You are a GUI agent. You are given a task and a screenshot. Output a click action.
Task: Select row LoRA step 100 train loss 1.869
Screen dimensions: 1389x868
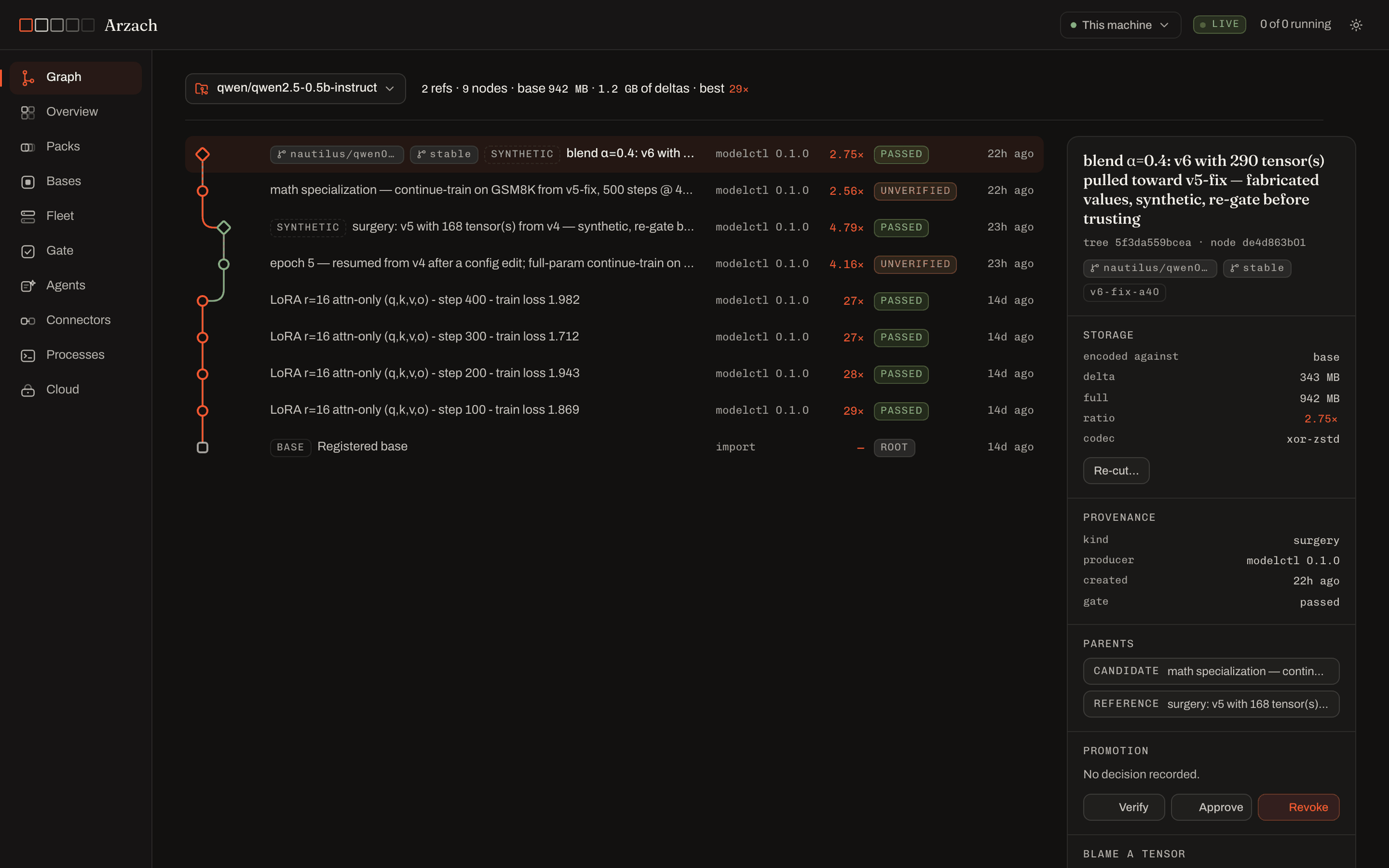click(614, 411)
